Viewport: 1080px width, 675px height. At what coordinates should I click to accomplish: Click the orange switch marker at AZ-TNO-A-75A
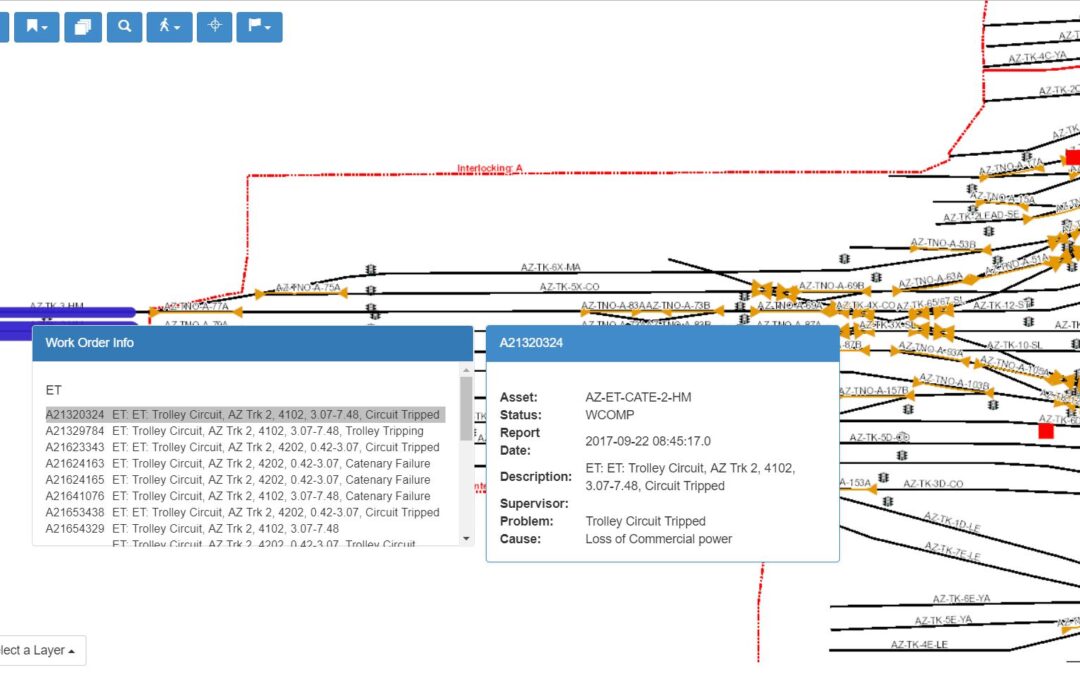[x=260, y=294]
